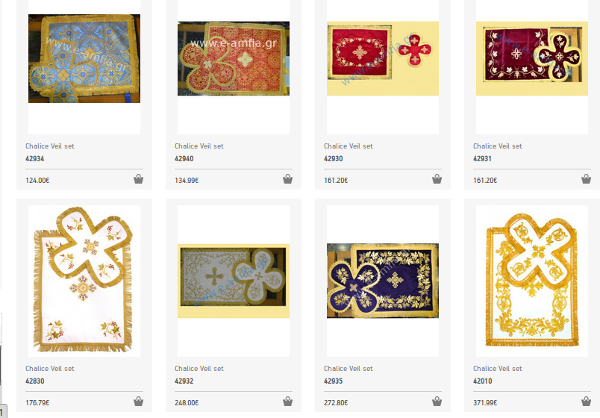600x418 pixels.
Task: View the burgundy veil set 42931 photo
Action: [532, 59]
